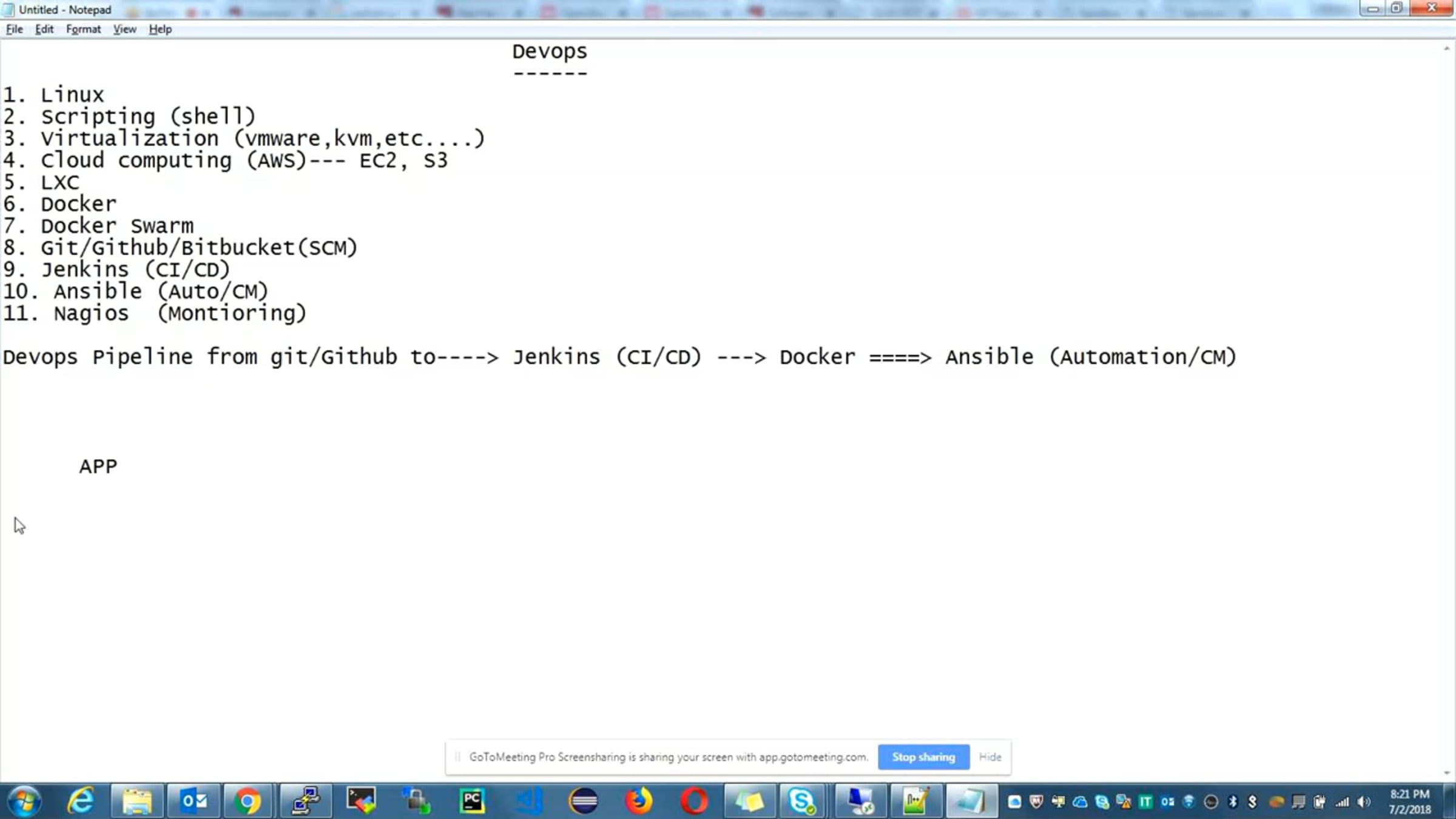Click the volume speaker tray icon
Image resolution: width=1456 pixels, height=819 pixels.
tap(1364, 802)
